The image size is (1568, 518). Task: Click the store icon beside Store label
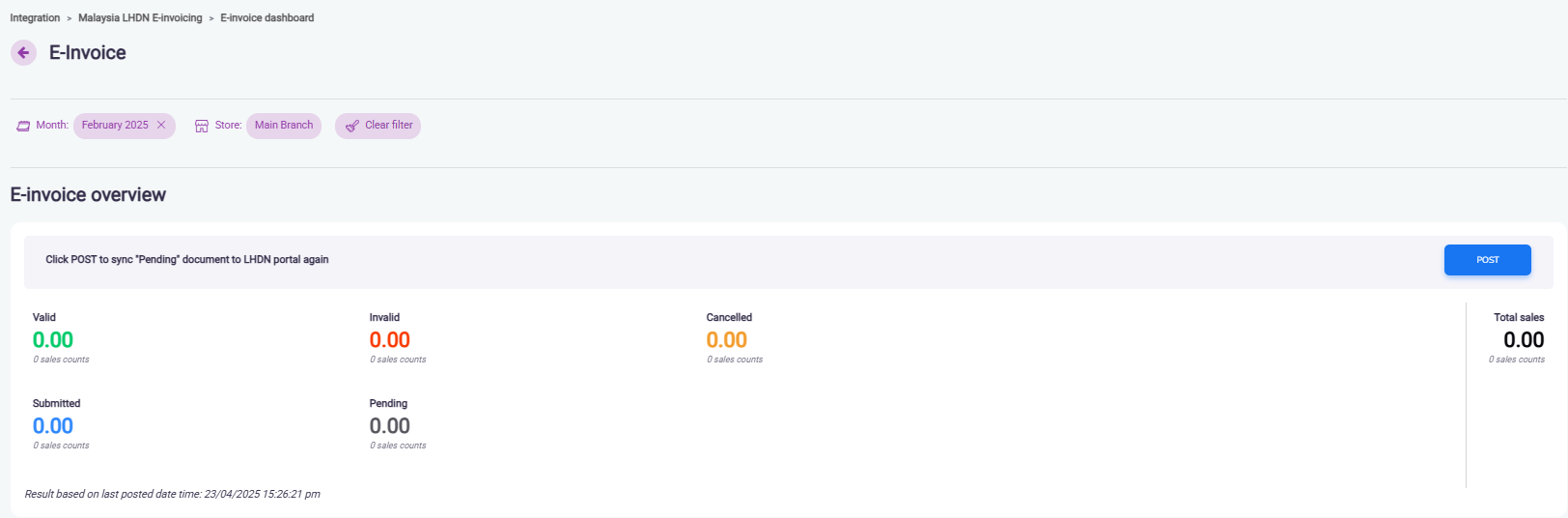pos(202,127)
